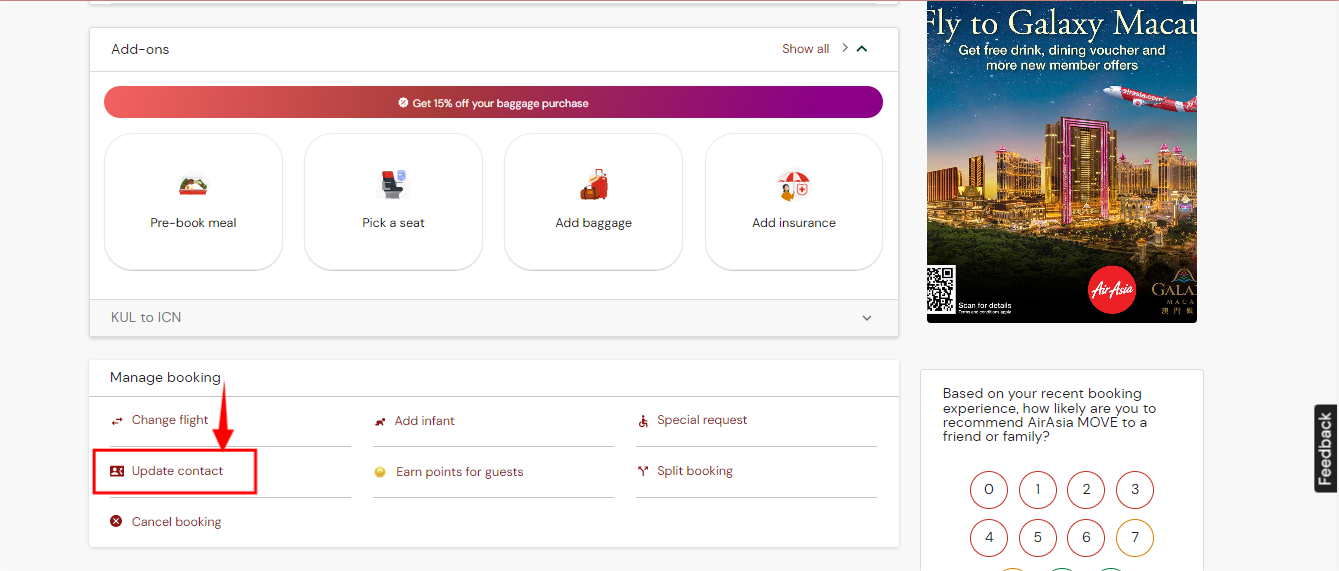1339x571 pixels.
Task: Collapse the Add-ons panel using up chevron
Action: [x=862, y=49]
